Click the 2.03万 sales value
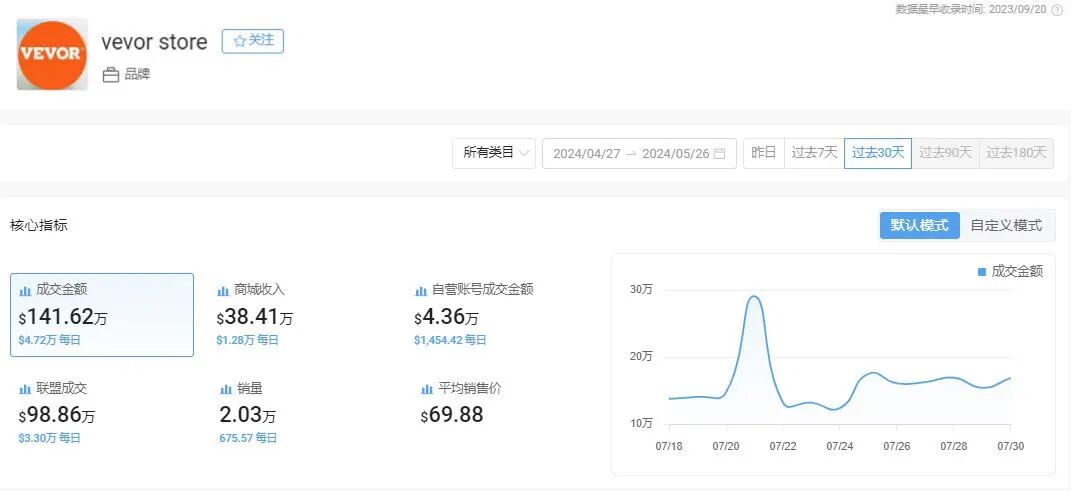The image size is (1071, 491). coord(247,414)
